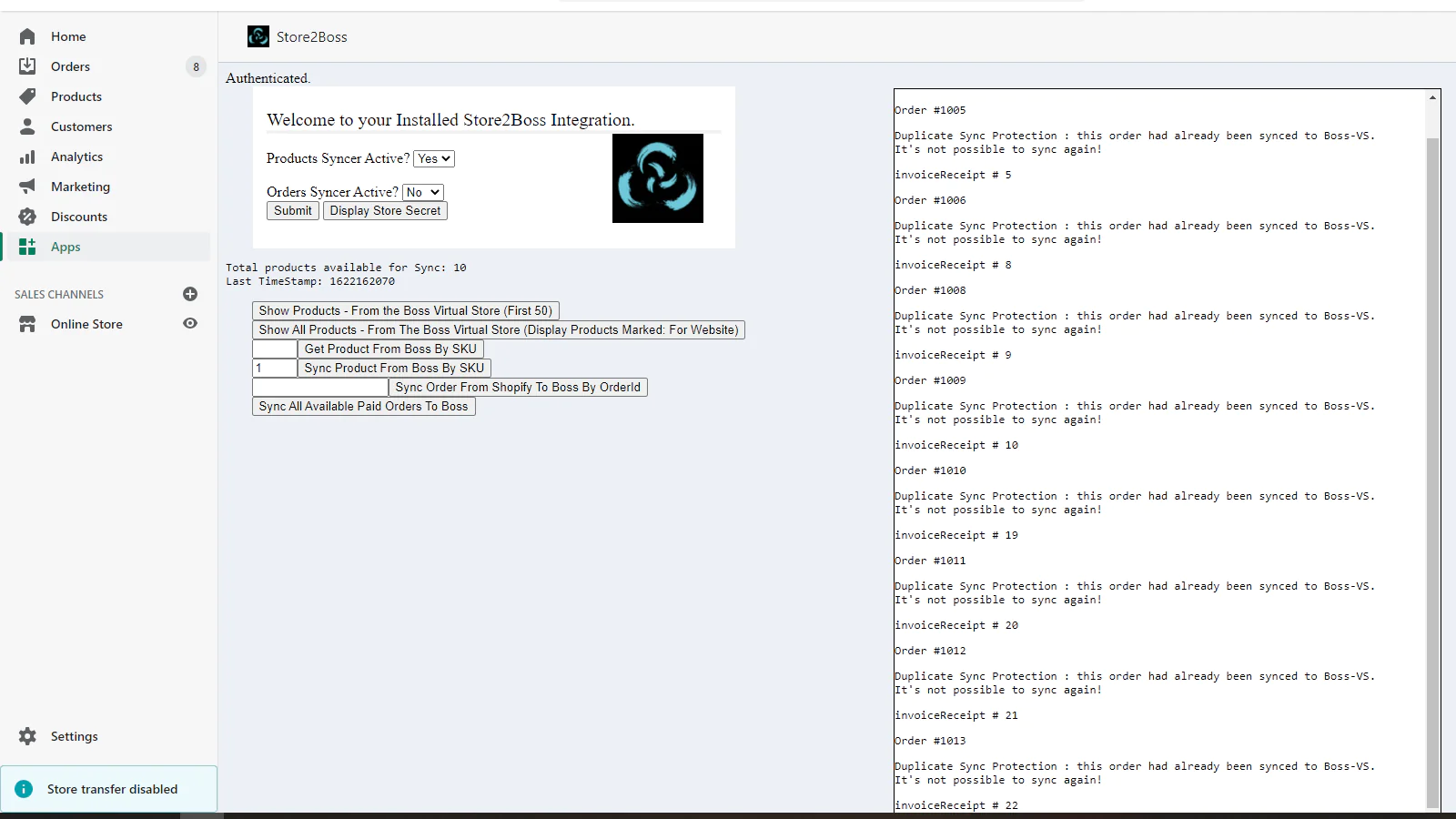Click the Orders inbox icon
Screen dimensions: 1456x819
[27, 66]
